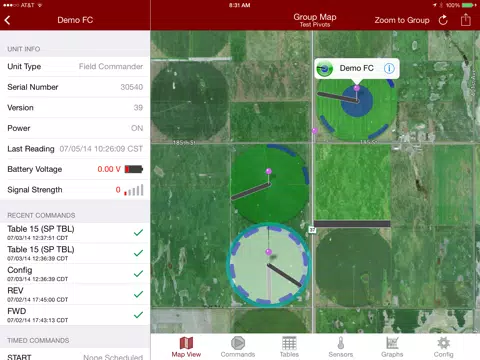Tap the checkmark on the Config command
Image resolution: width=480 pixels, height=360 pixels.
138,274
